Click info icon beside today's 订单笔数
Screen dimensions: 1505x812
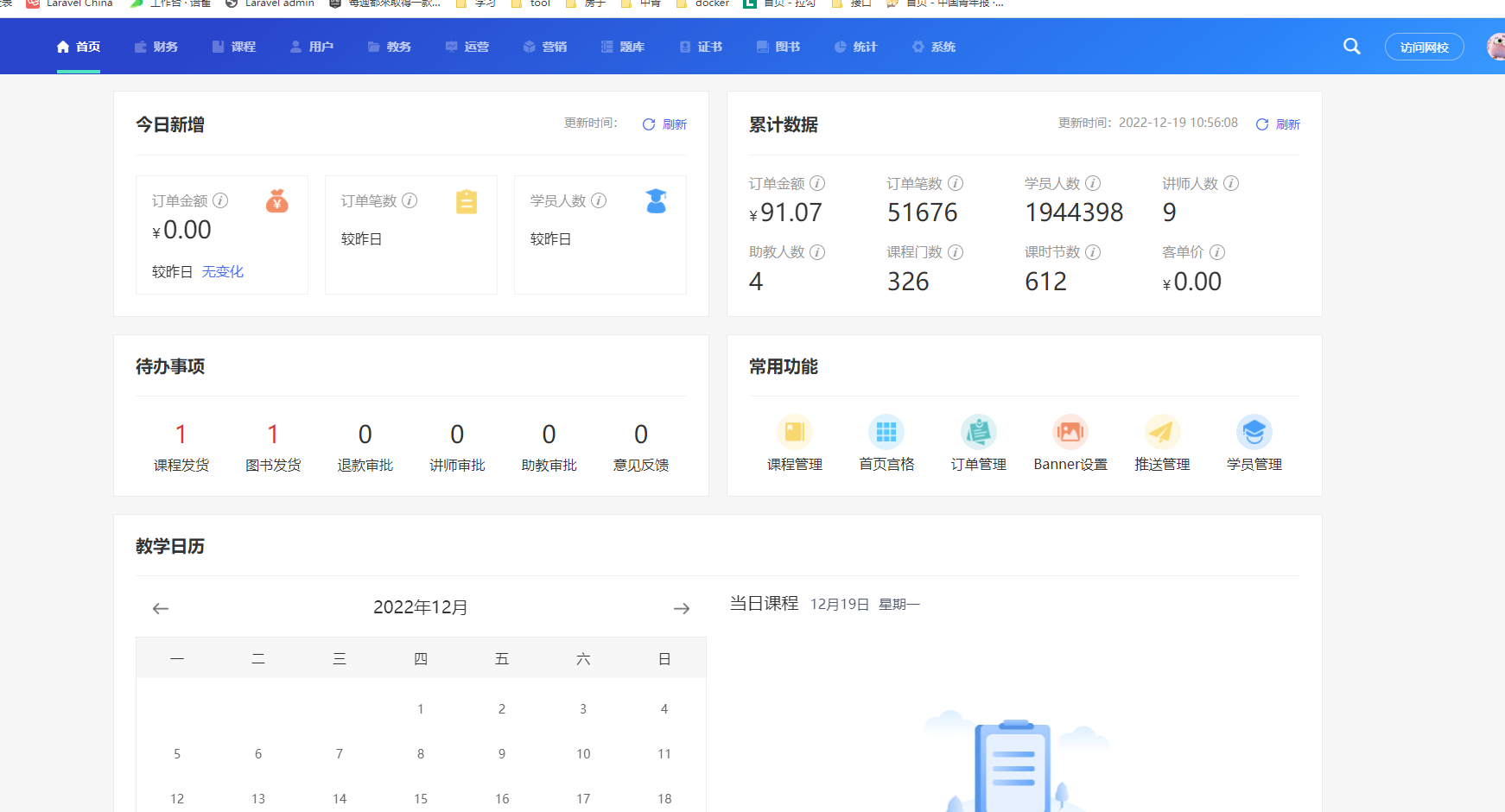tap(410, 200)
